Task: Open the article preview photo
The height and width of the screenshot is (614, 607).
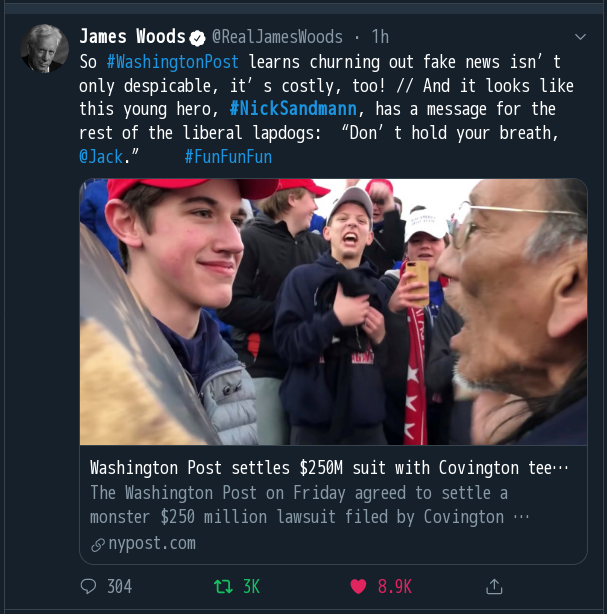Action: click(333, 311)
